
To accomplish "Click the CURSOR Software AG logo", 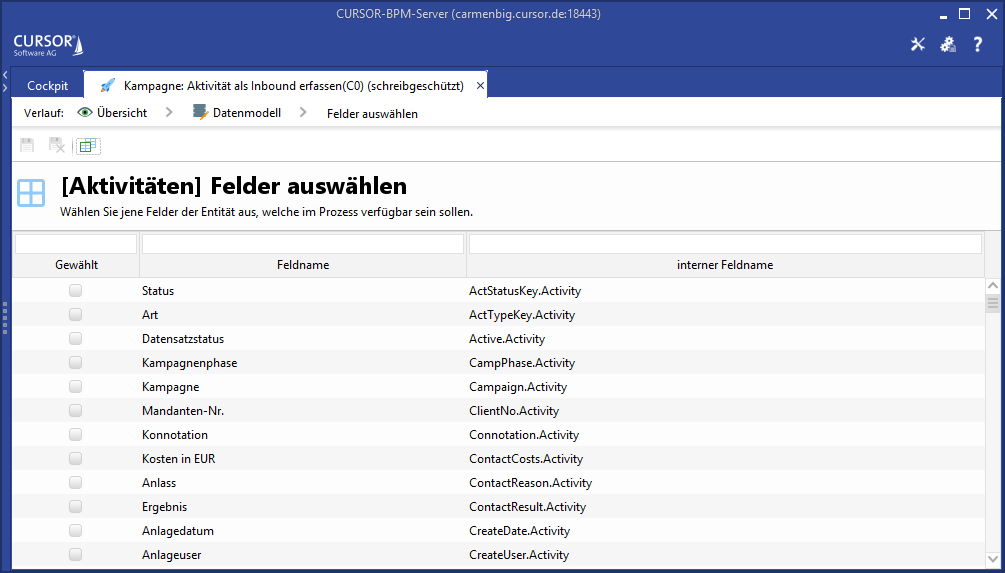I will (48, 45).
